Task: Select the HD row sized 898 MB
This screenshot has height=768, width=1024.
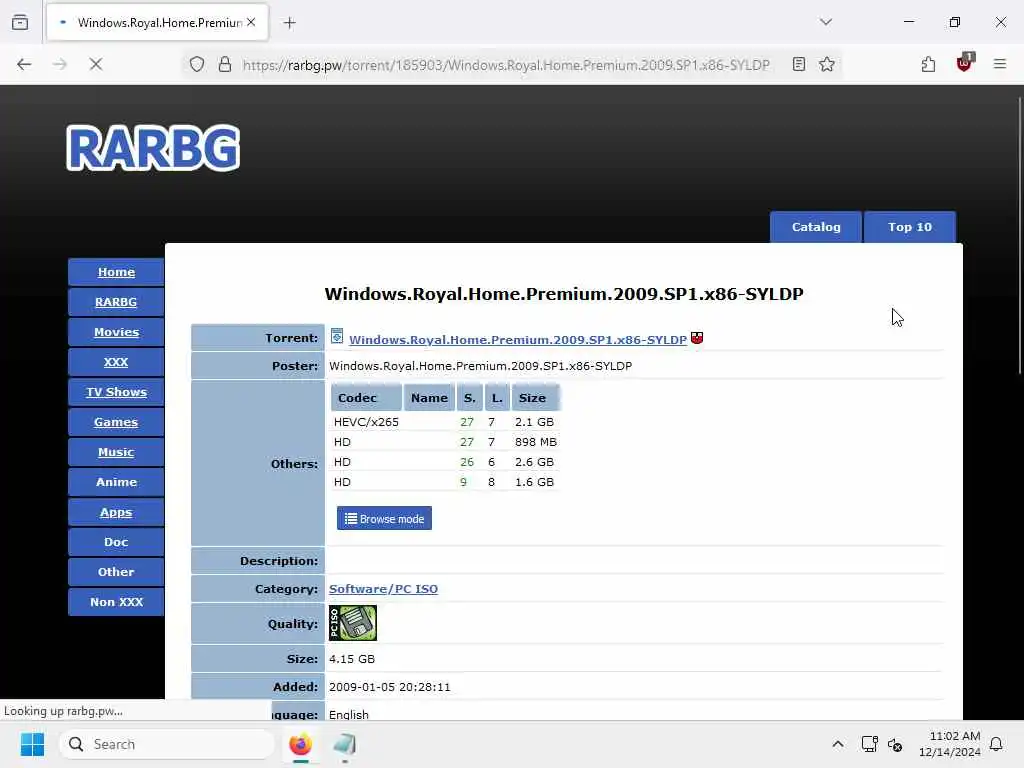Action: point(445,442)
